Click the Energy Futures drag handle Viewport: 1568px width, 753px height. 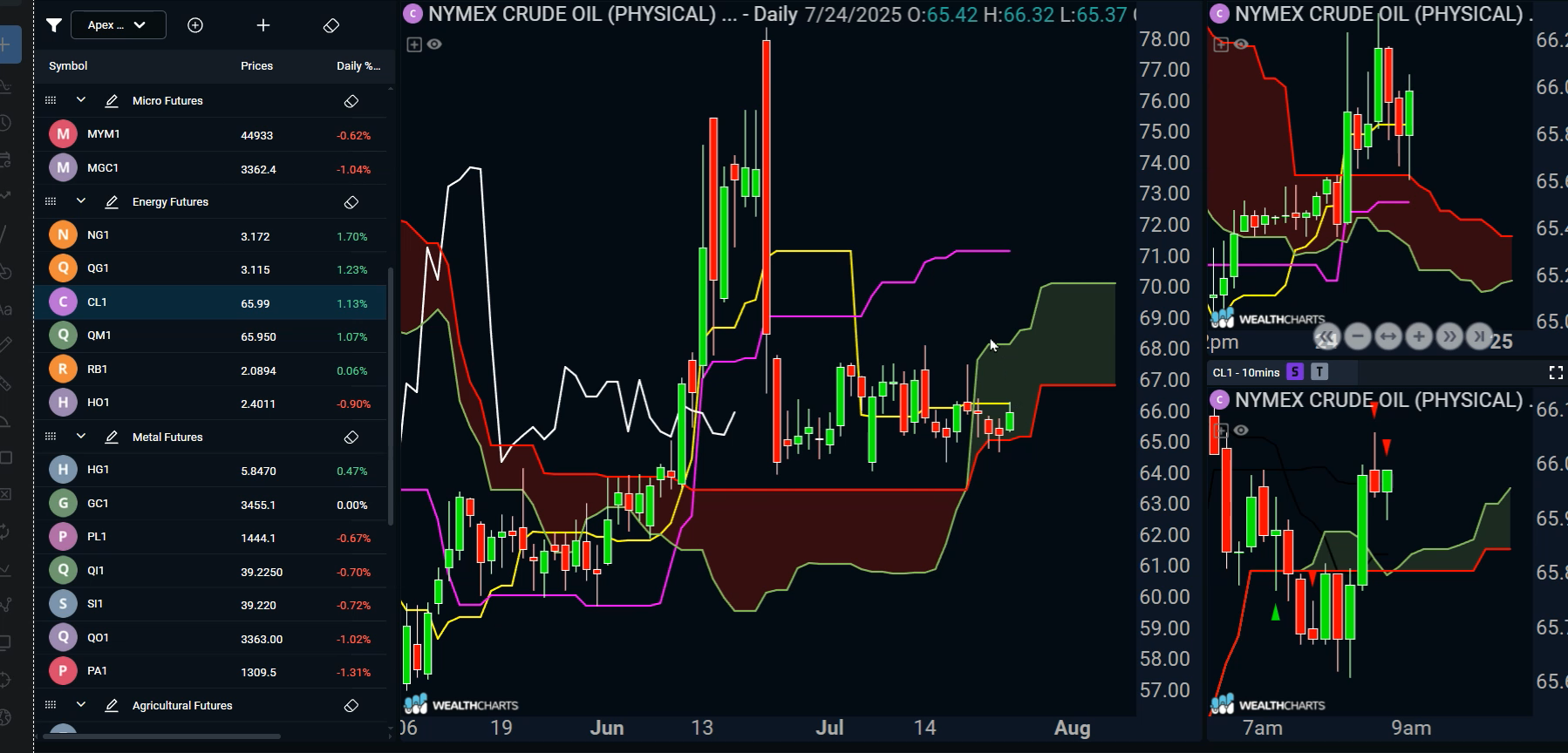pyautogui.click(x=51, y=201)
